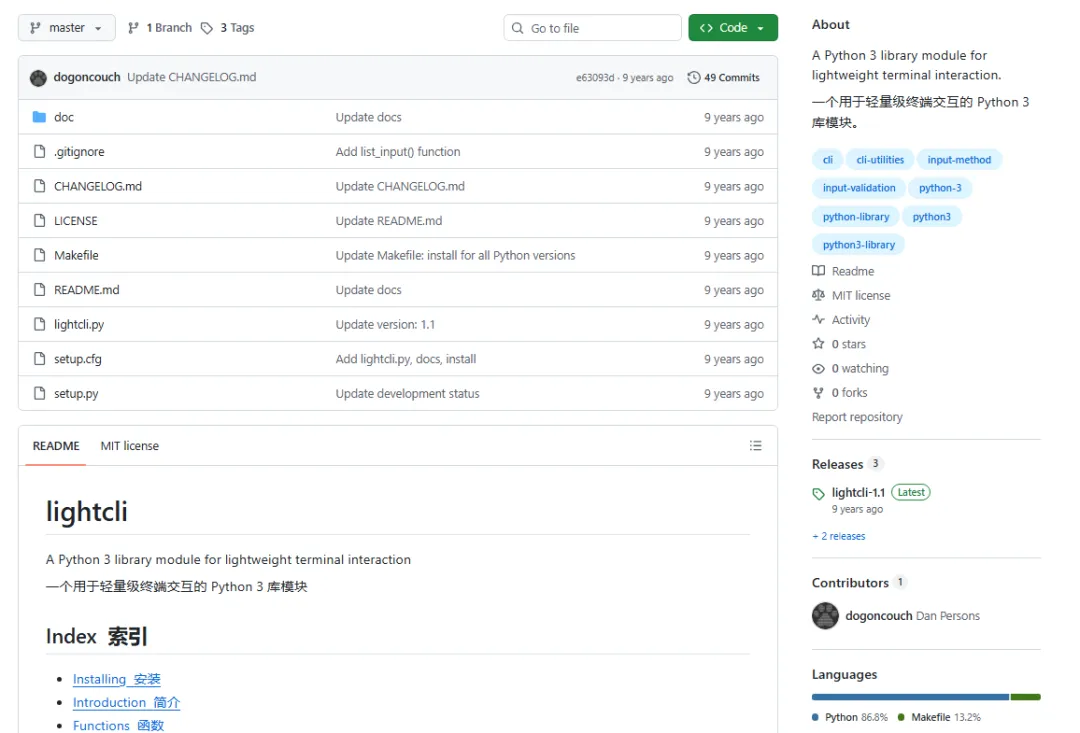Click the file icon next to .gitignore
The width and height of the screenshot is (1080, 733).
[x=39, y=152]
